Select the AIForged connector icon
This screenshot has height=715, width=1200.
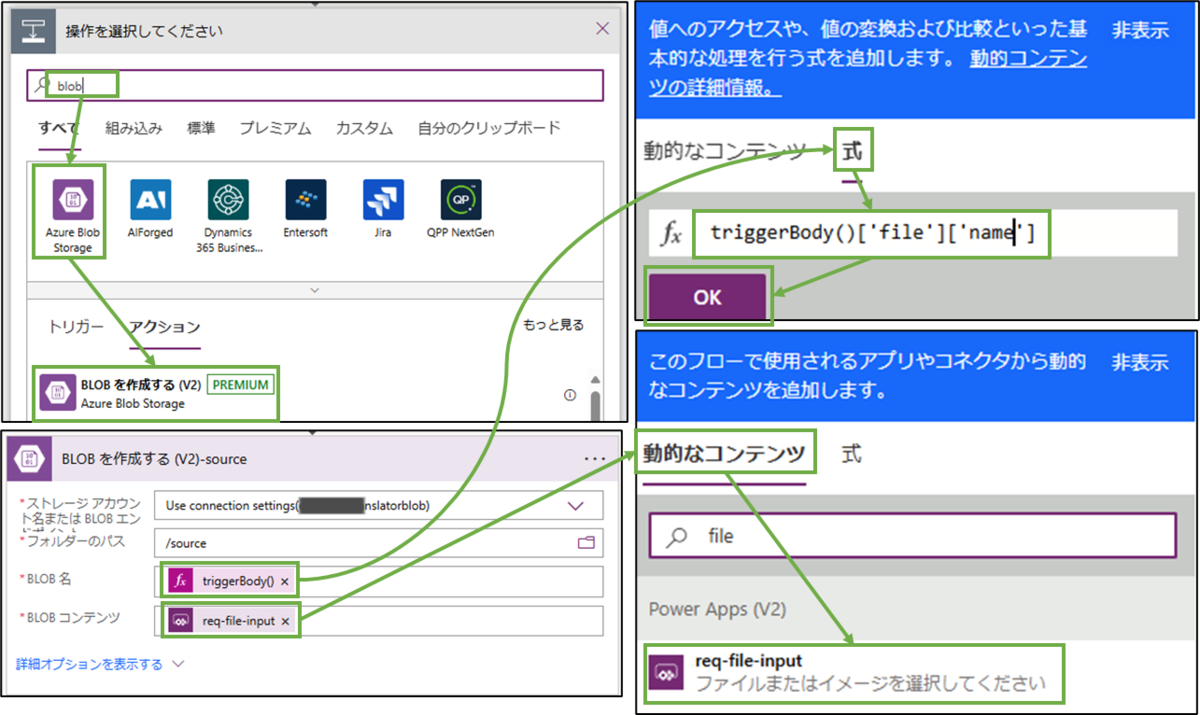150,199
